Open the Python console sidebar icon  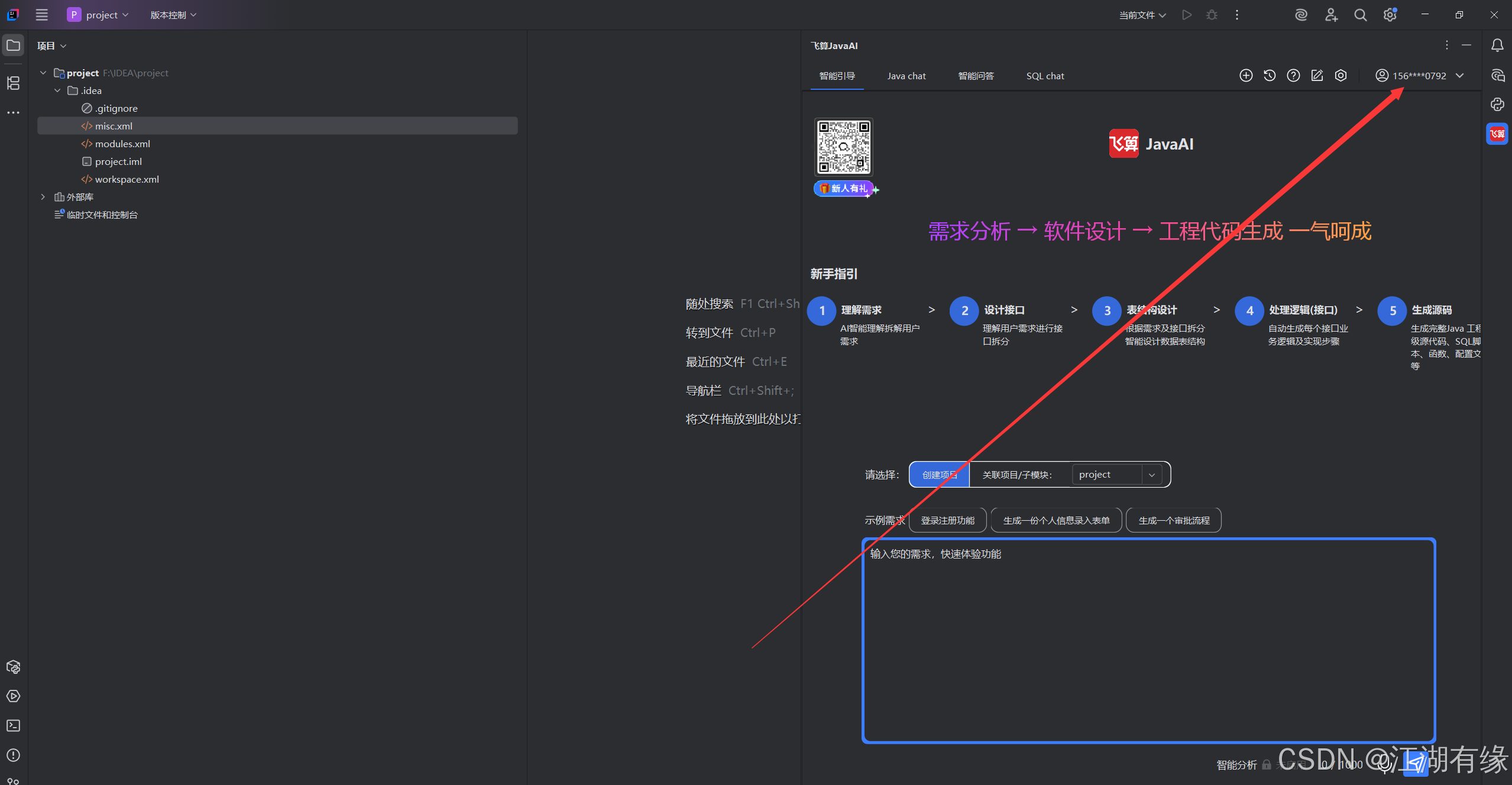point(1497,105)
